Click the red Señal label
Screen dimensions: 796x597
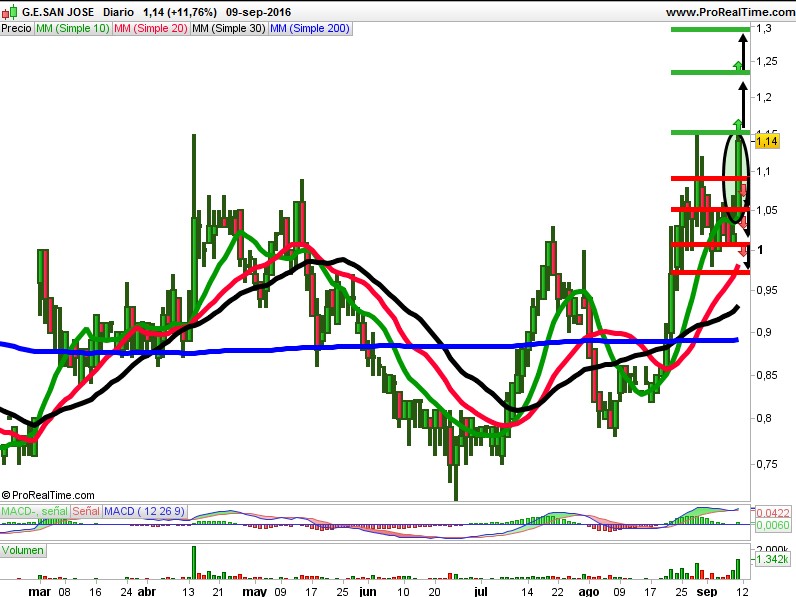86,511
